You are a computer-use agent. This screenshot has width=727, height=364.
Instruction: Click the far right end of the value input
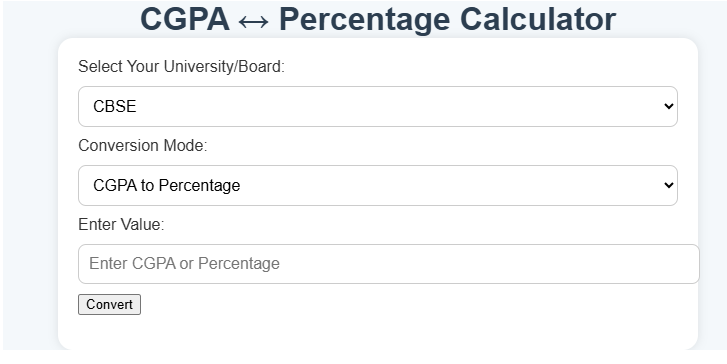point(691,264)
